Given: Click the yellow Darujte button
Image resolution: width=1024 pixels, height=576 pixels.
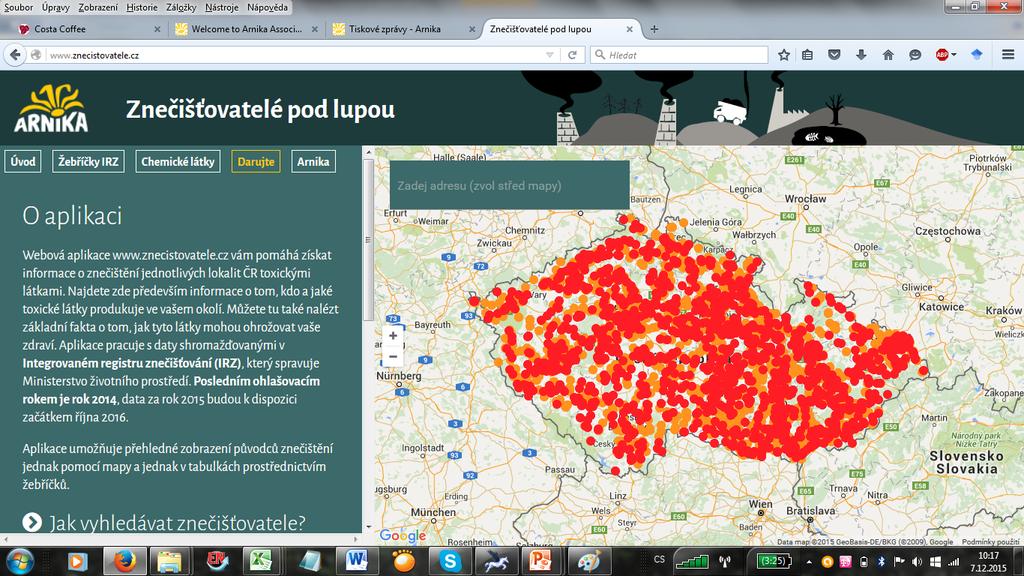Looking at the screenshot, I should 256,161.
